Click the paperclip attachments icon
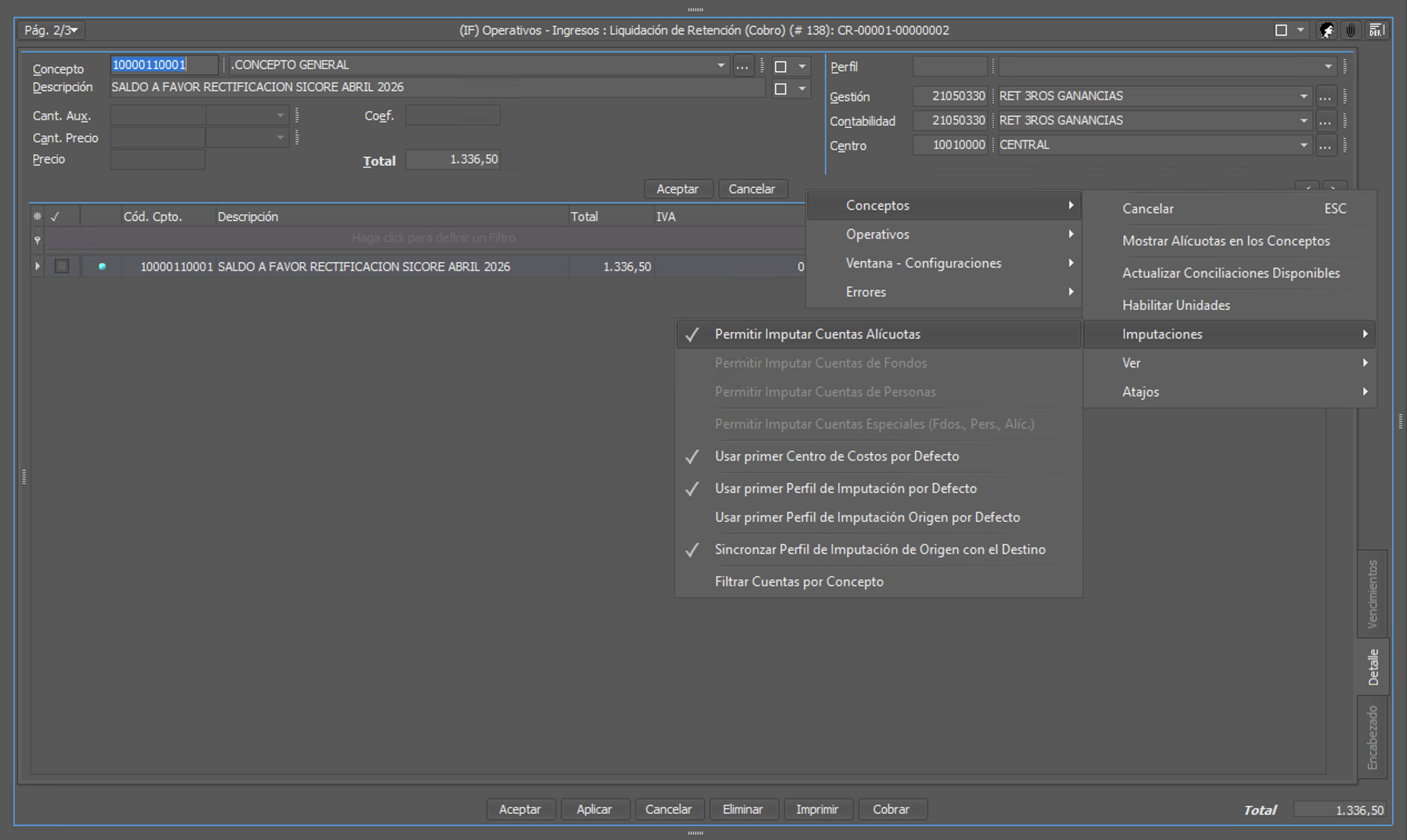Viewport: 1407px width, 840px height. point(1351,30)
